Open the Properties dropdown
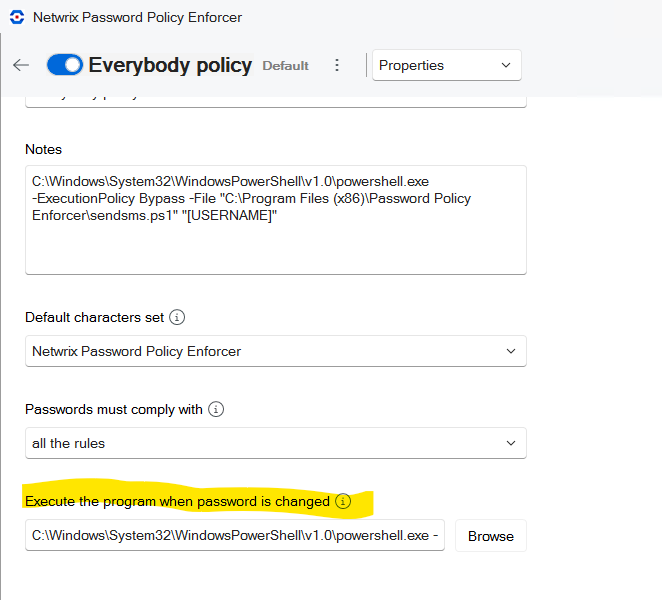662x600 pixels. pyautogui.click(x=447, y=65)
